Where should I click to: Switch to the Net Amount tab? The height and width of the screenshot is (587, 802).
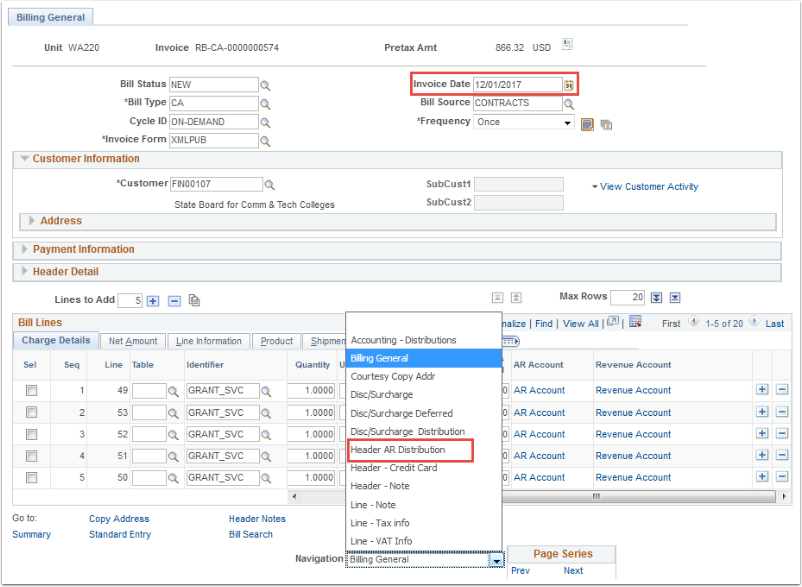pos(133,341)
